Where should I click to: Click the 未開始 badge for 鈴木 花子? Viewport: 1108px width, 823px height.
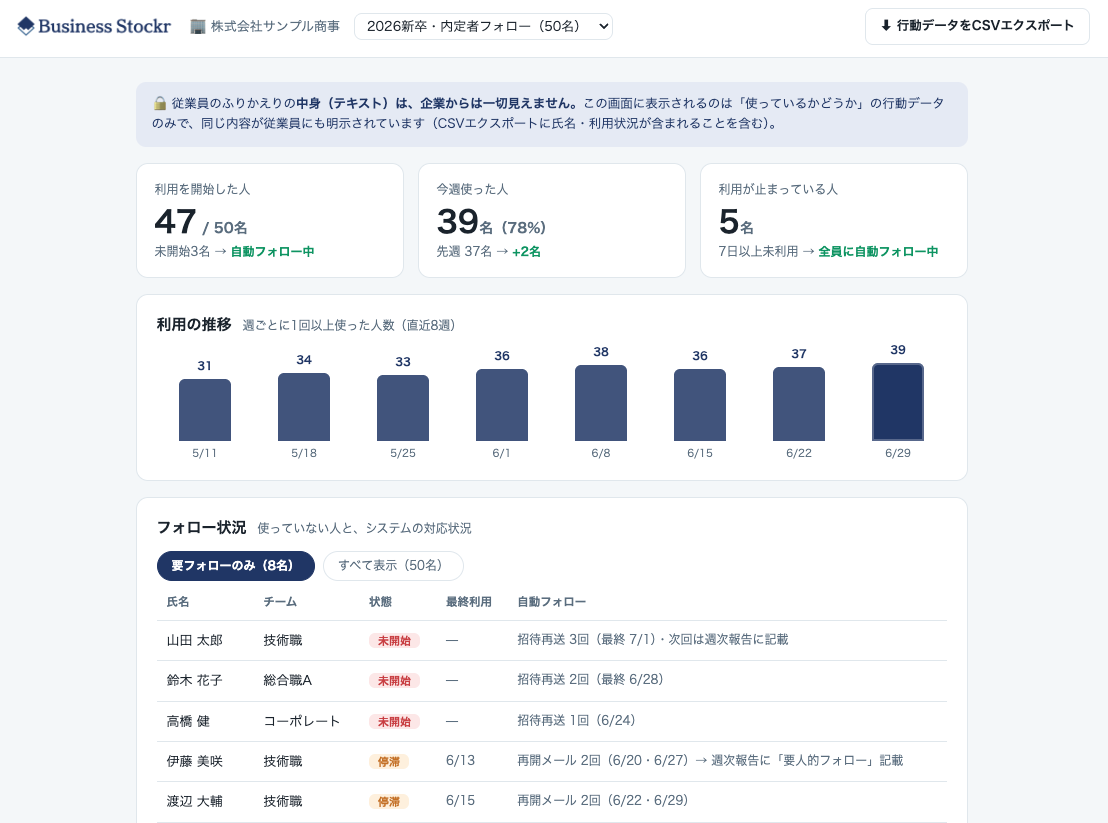tap(394, 681)
